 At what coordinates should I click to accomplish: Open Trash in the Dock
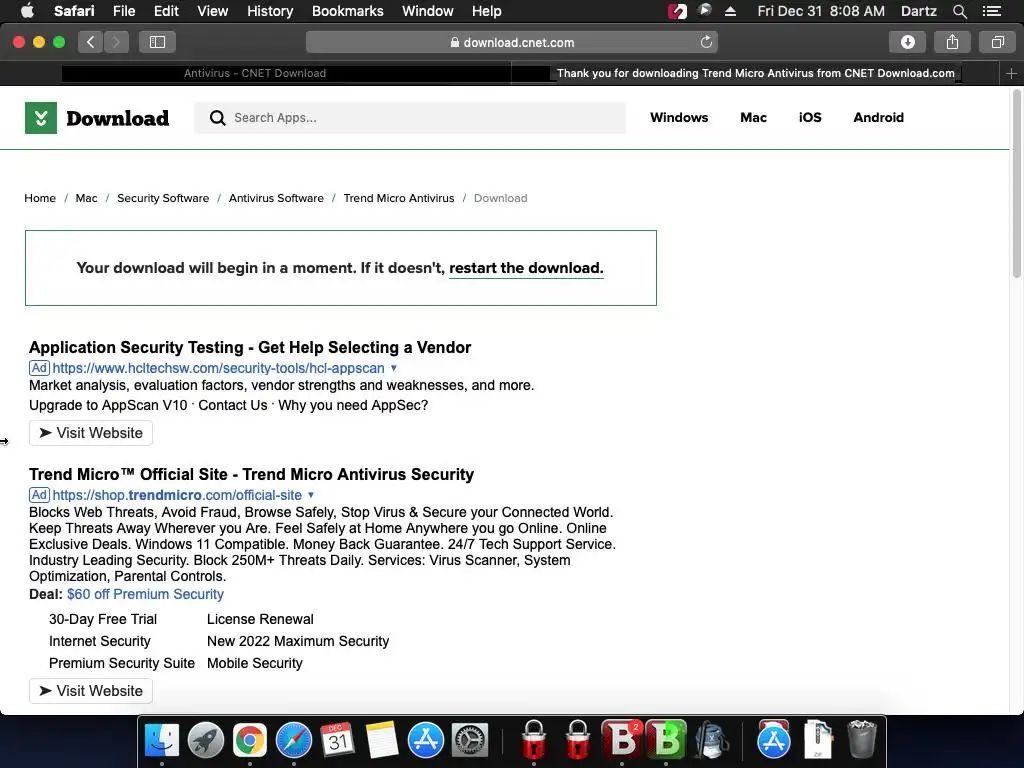861,739
